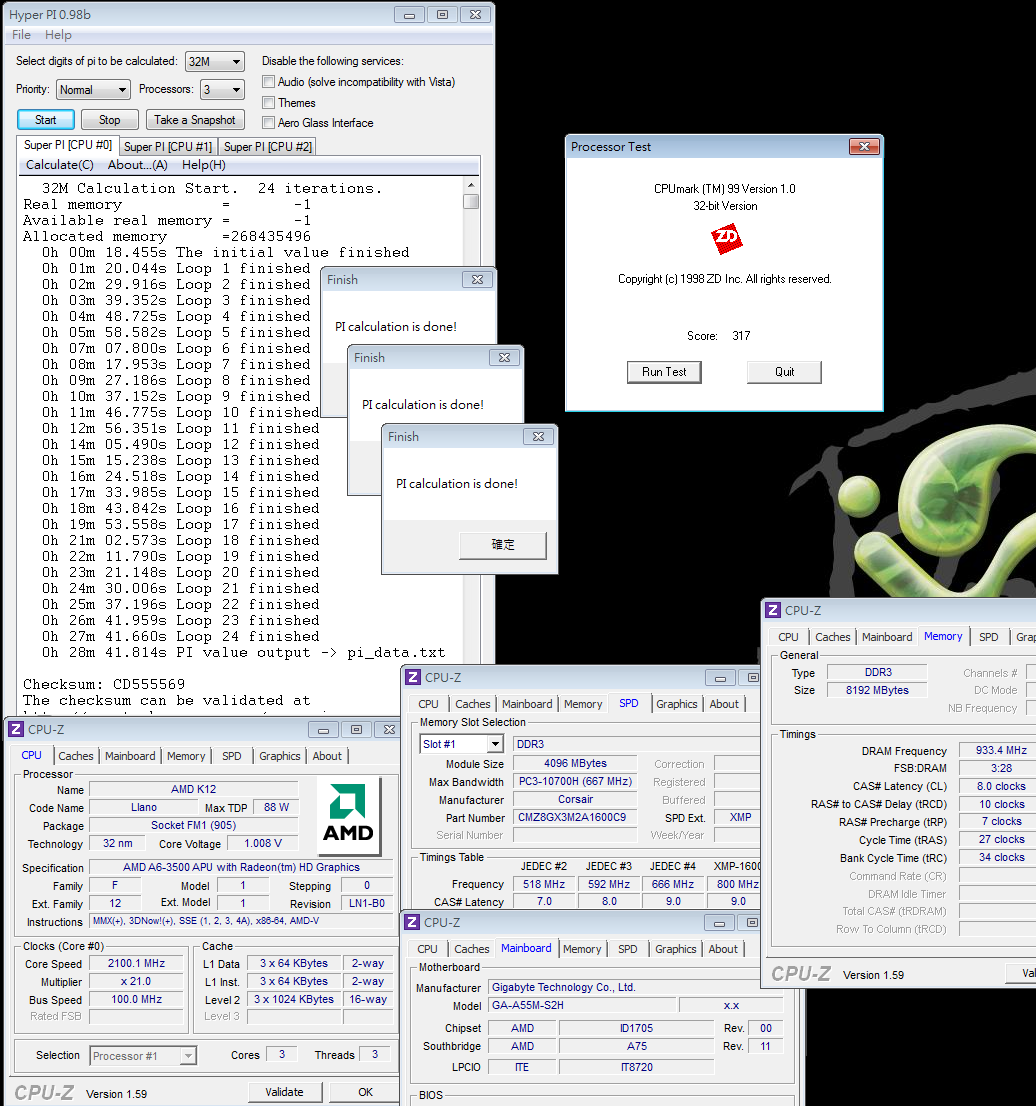Click the Checksum: CD555569 text
1036x1106 pixels.
click(x=104, y=684)
